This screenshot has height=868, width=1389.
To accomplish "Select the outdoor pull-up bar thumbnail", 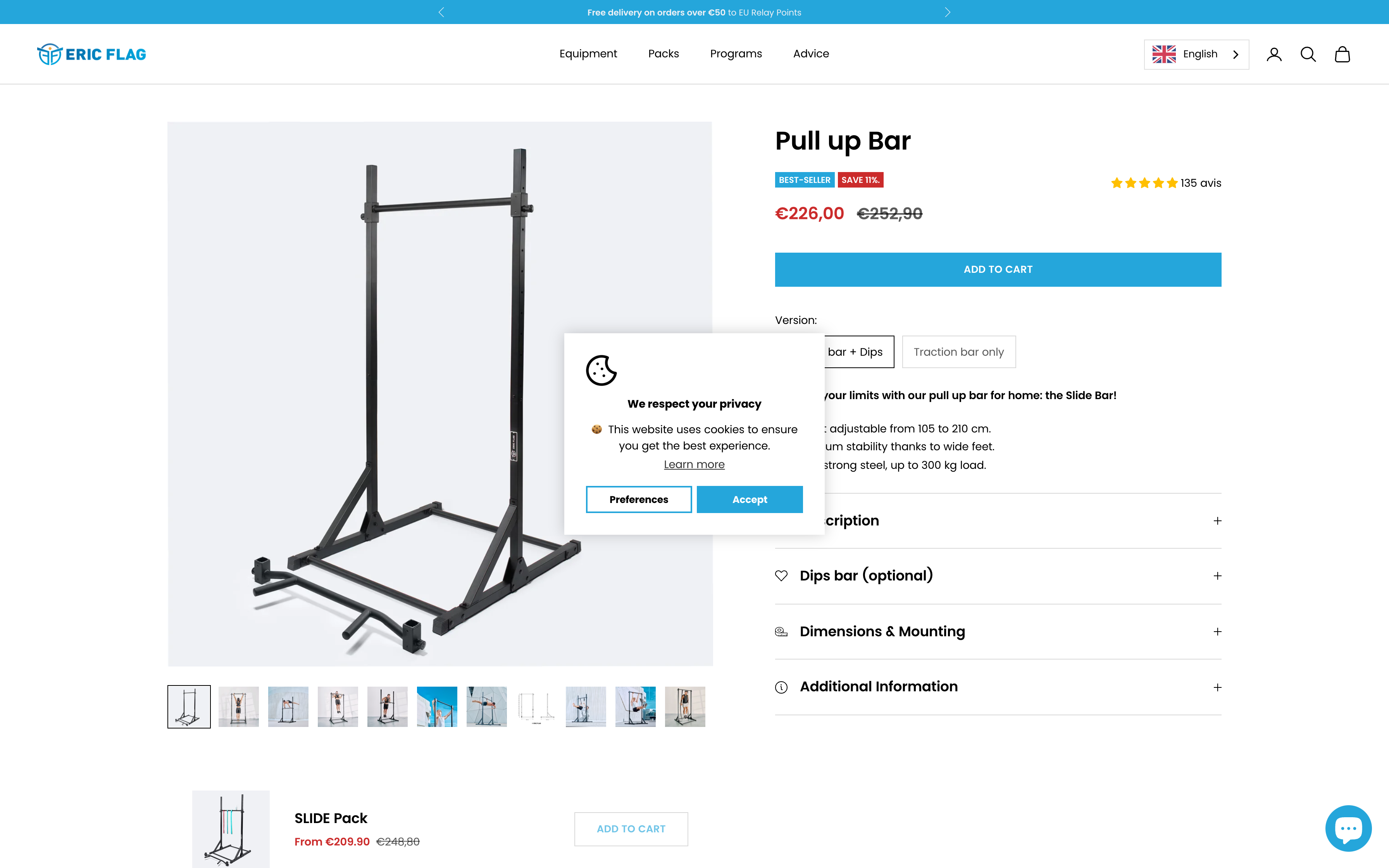I will point(436,706).
